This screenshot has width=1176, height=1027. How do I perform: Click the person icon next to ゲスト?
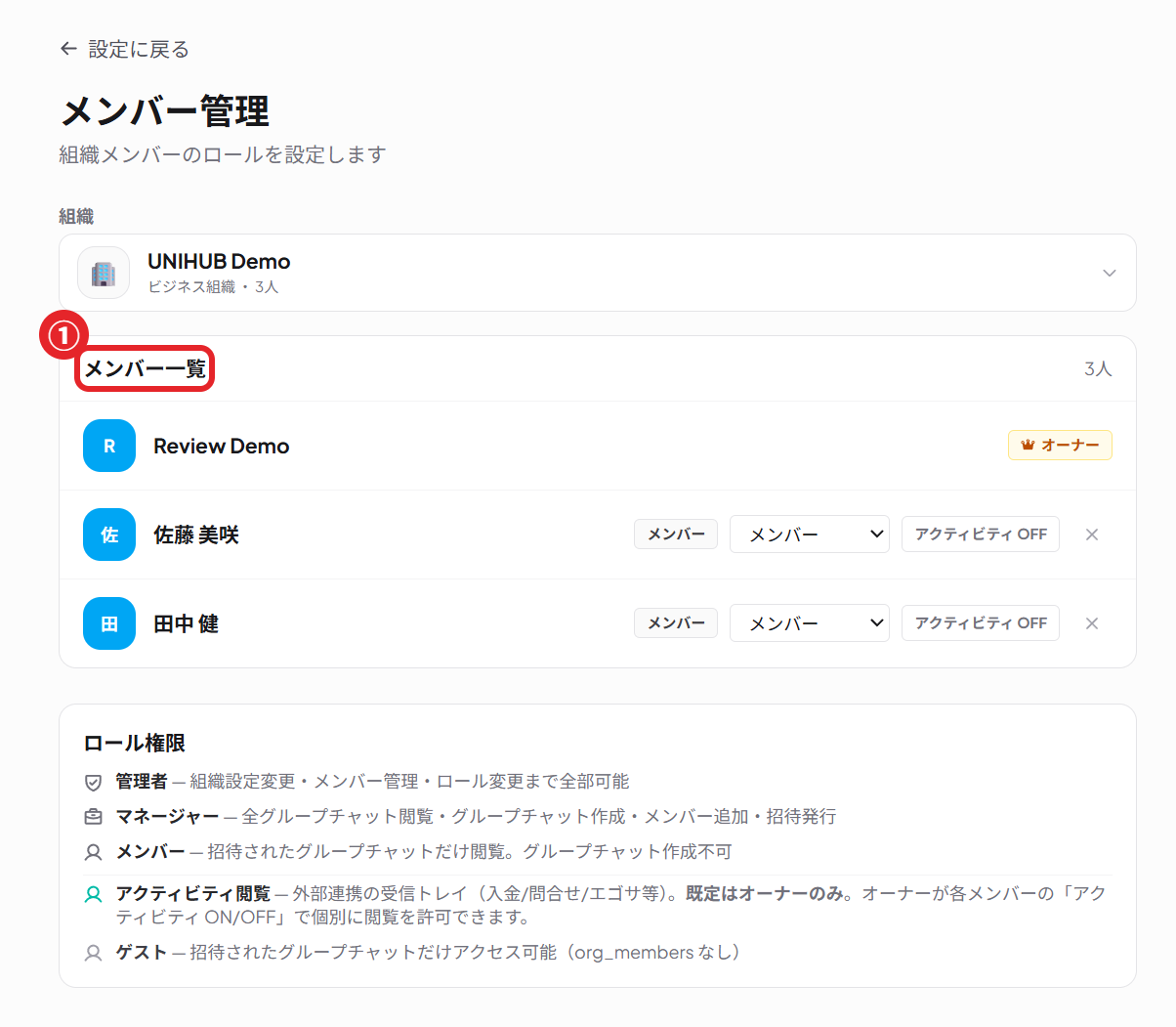93,953
